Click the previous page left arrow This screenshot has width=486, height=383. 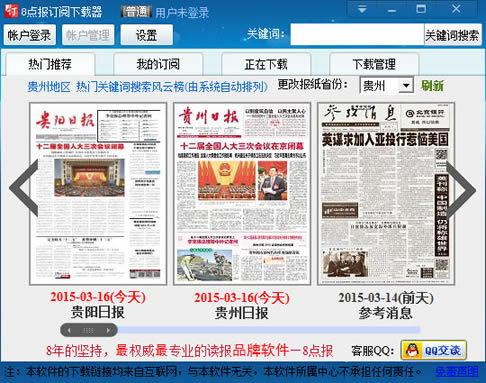pos(24,187)
